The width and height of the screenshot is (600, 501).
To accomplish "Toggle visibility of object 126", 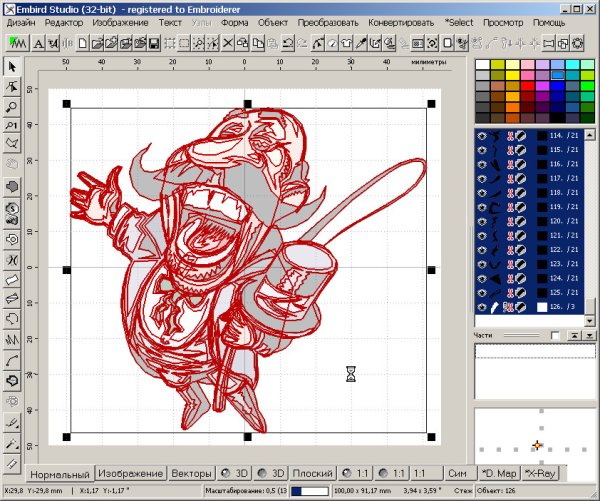I will click(x=483, y=306).
